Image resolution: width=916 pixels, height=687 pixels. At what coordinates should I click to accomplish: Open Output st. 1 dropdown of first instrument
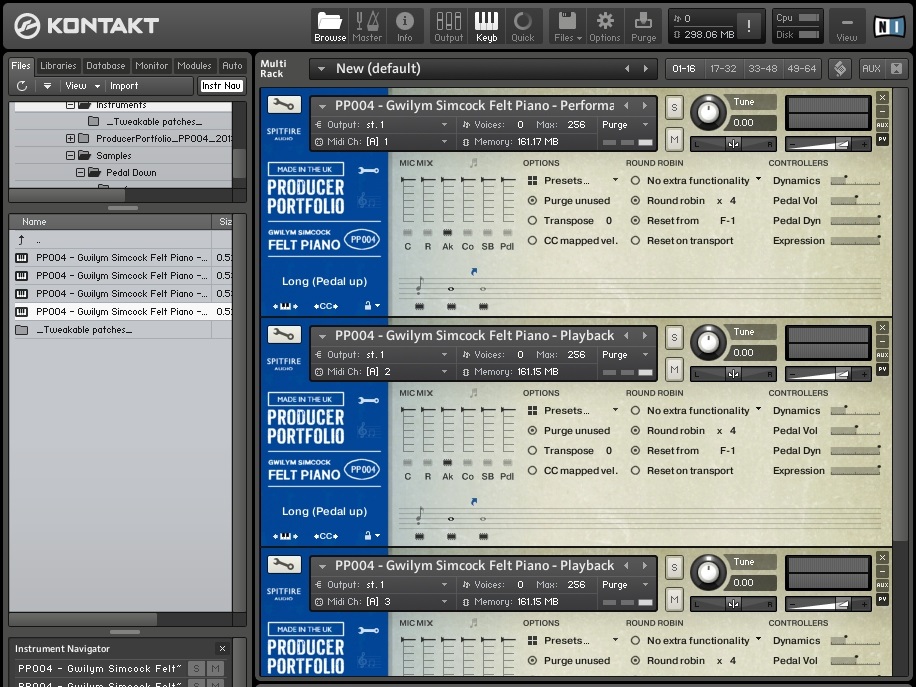pos(381,124)
